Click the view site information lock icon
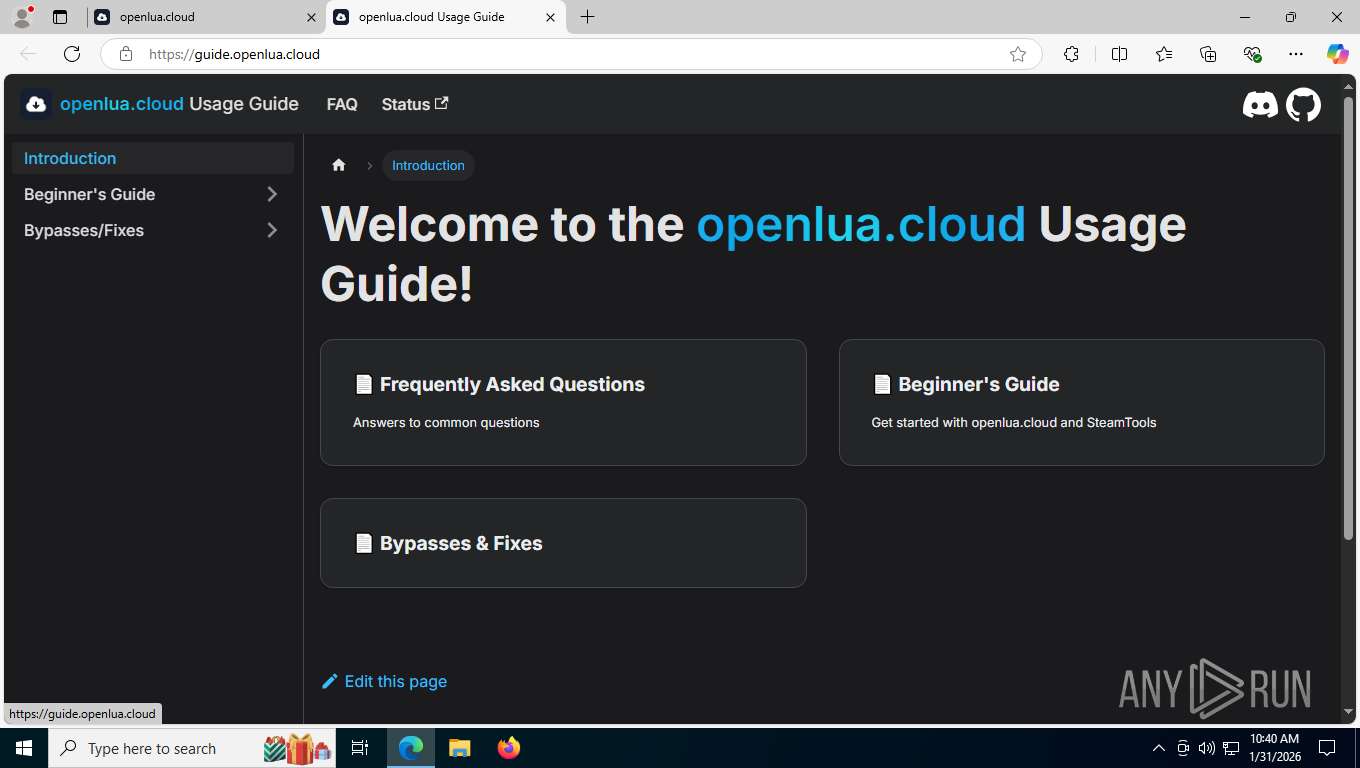 126,54
